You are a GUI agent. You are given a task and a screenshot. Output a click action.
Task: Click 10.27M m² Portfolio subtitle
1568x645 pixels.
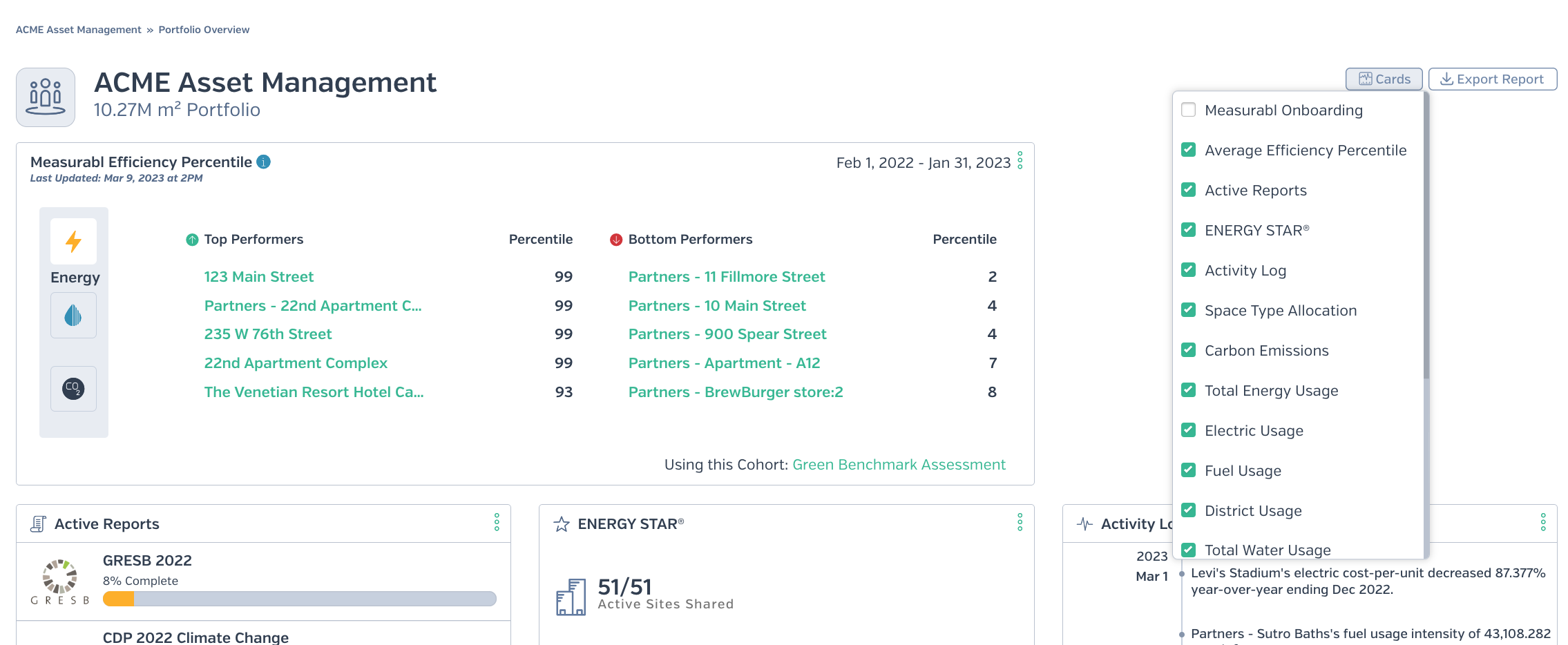(x=177, y=110)
